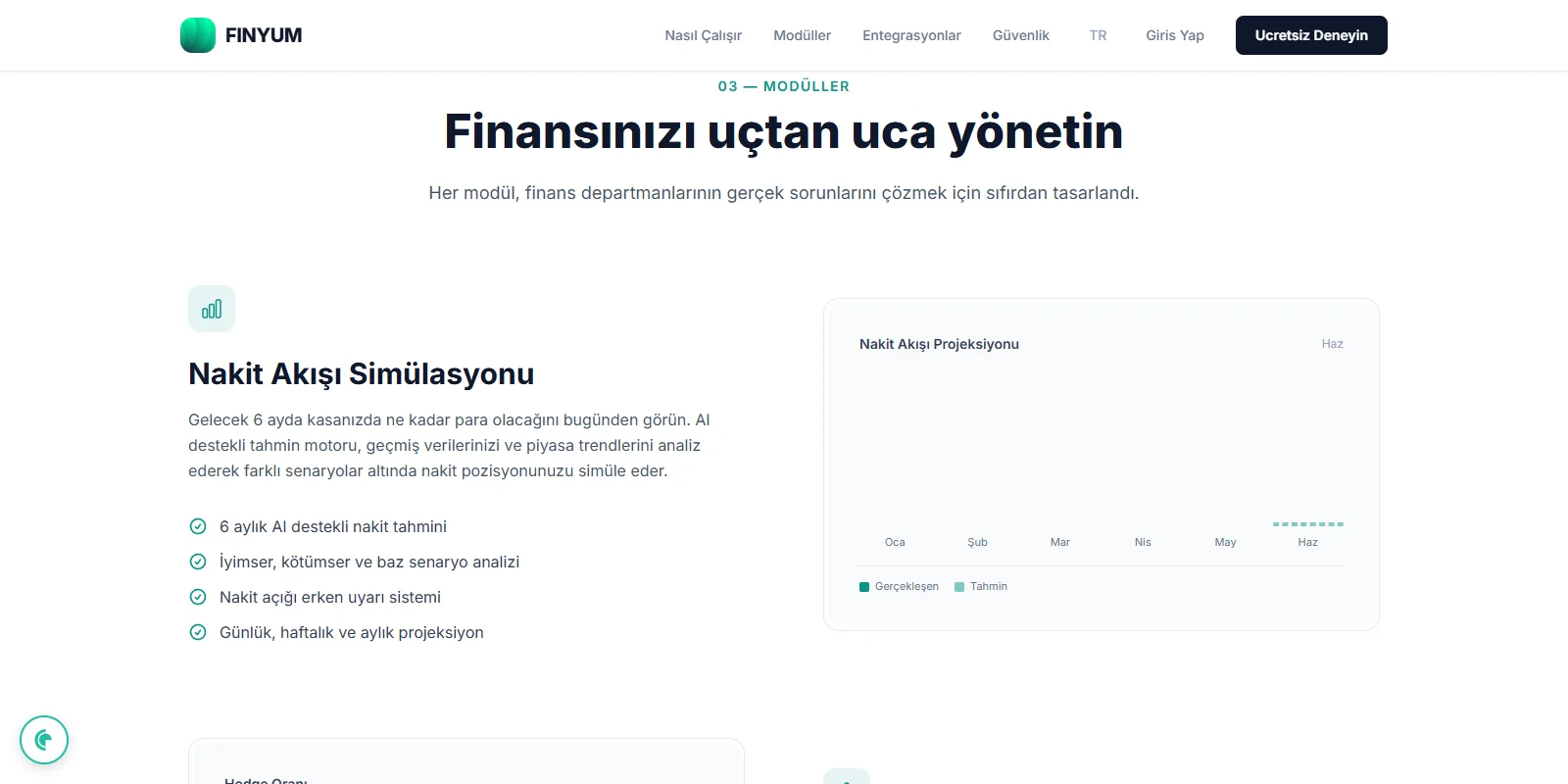Click checkmark icon beside Günlük, haftalık projeksiyon
This screenshot has width=1568, height=784.
click(x=198, y=632)
